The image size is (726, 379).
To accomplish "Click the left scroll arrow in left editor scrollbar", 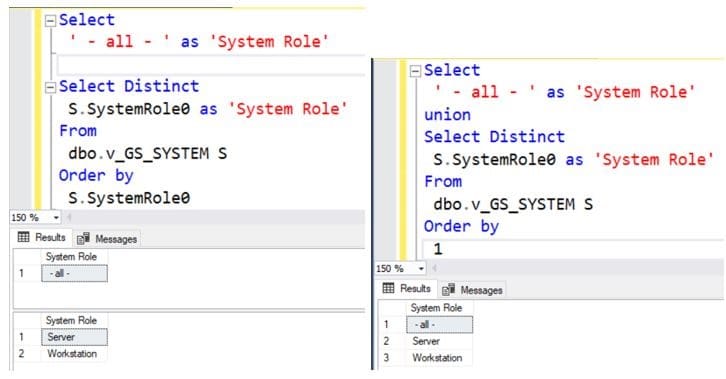I will point(69,217).
